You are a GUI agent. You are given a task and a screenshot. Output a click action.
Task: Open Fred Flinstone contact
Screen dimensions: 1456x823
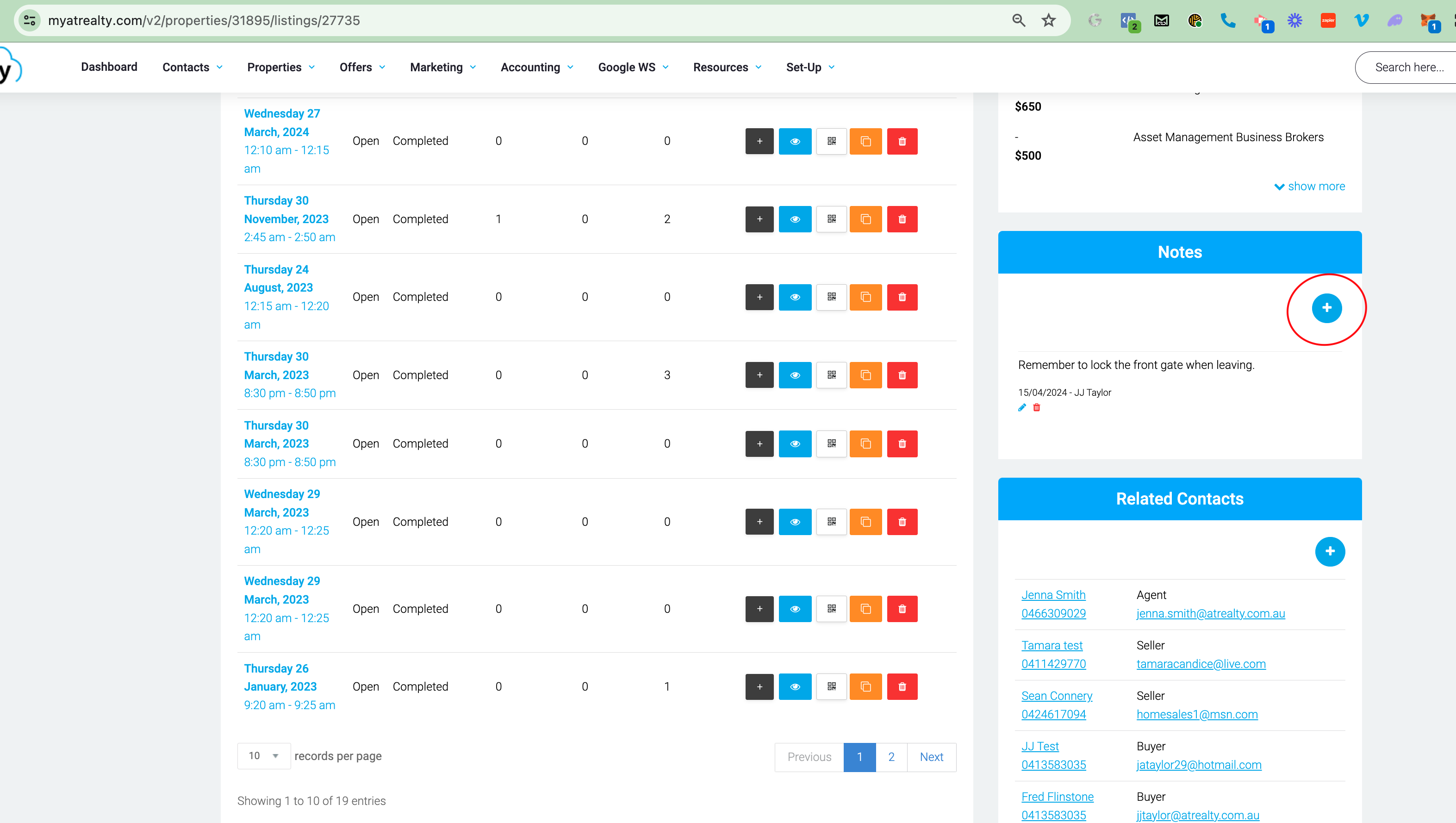click(x=1058, y=797)
